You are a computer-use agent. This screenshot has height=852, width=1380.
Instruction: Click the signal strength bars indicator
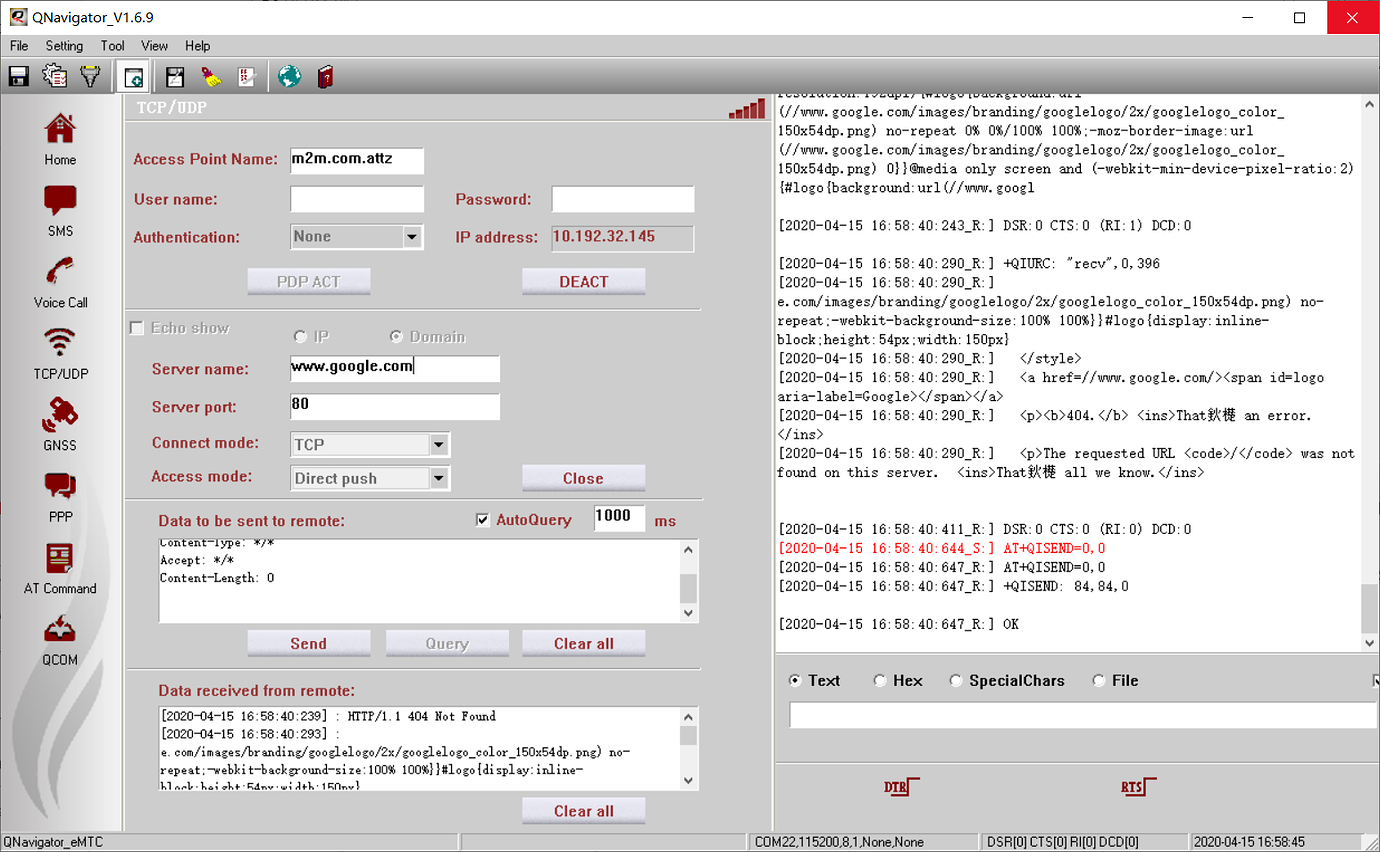(x=747, y=109)
